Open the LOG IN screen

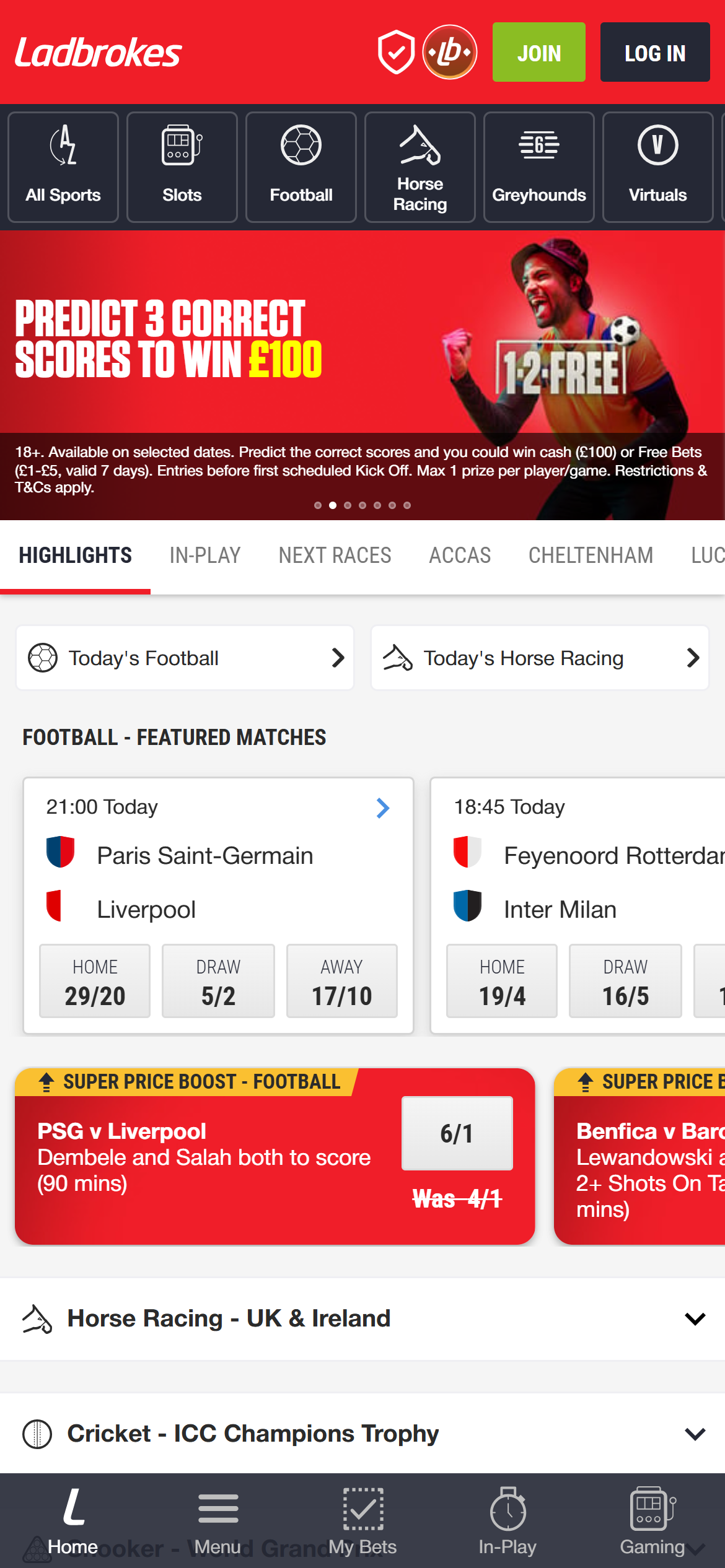[x=654, y=52]
